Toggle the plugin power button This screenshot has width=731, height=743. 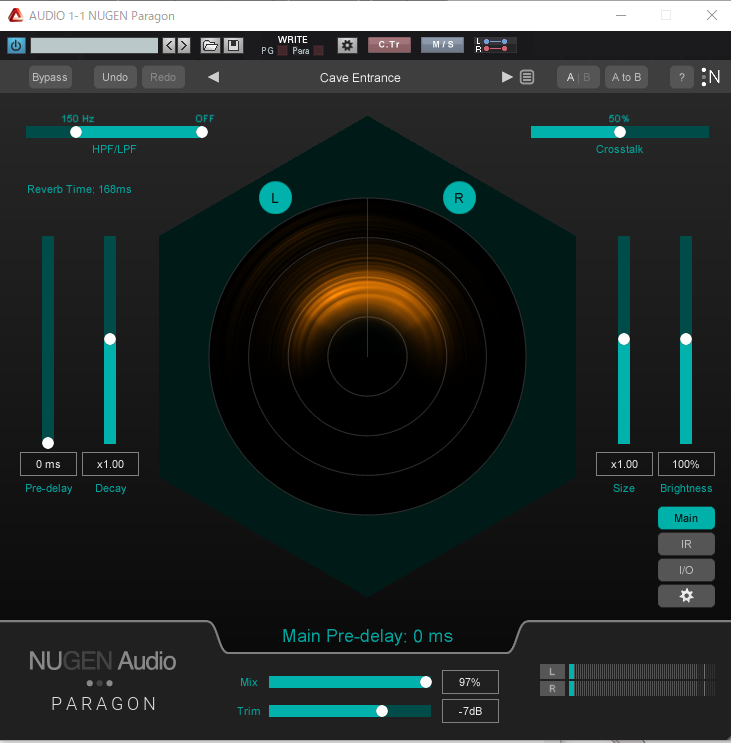16,45
